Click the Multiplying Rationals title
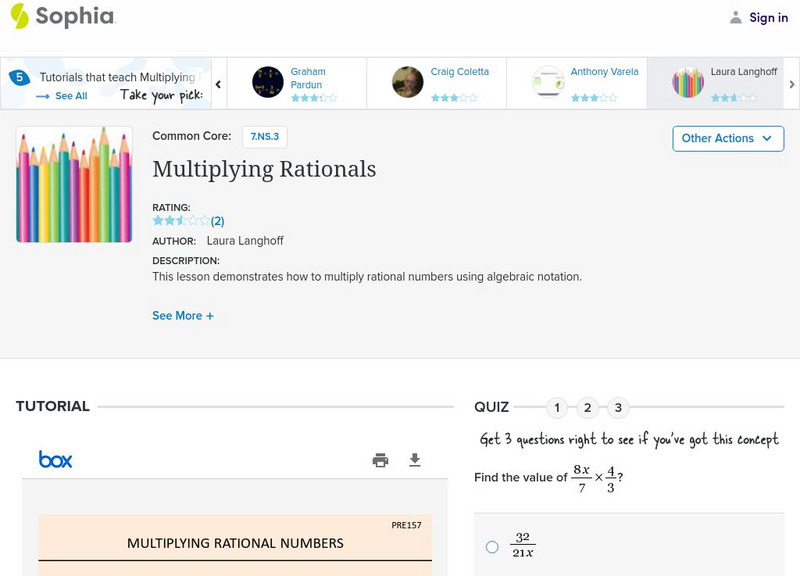Viewport: 800px width, 576px height. tap(264, 169)
